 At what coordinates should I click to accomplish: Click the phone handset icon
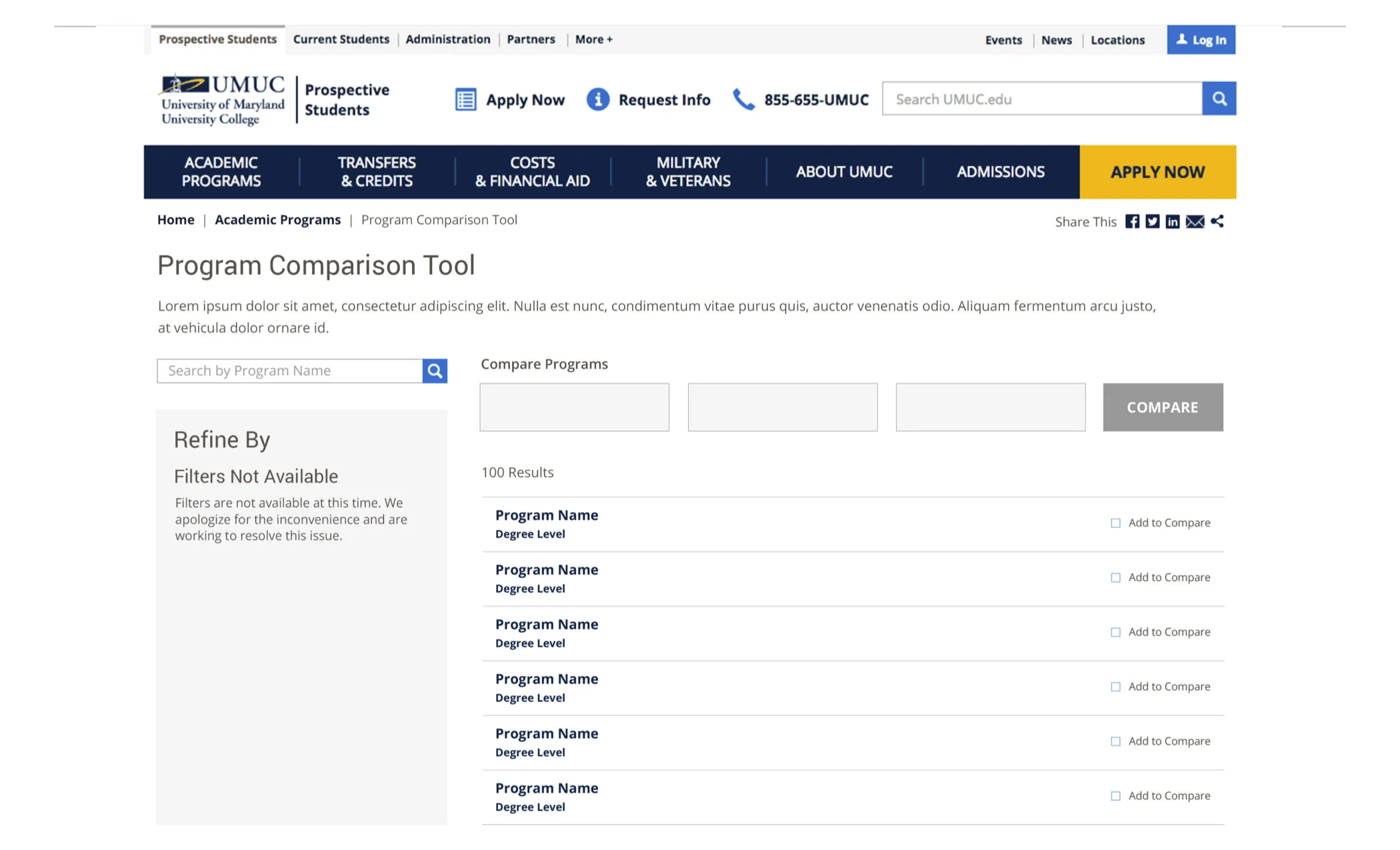pyautogui.click(x=743, y=99)
